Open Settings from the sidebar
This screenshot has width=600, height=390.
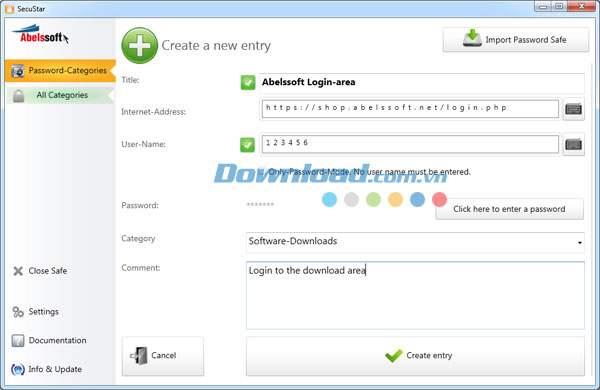tap(36, 312)
